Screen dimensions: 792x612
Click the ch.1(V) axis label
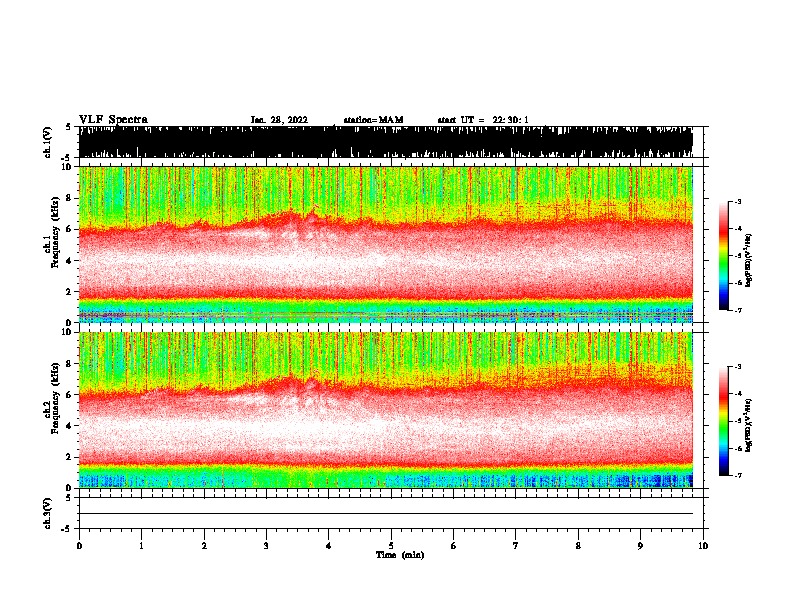pos(47,142)
